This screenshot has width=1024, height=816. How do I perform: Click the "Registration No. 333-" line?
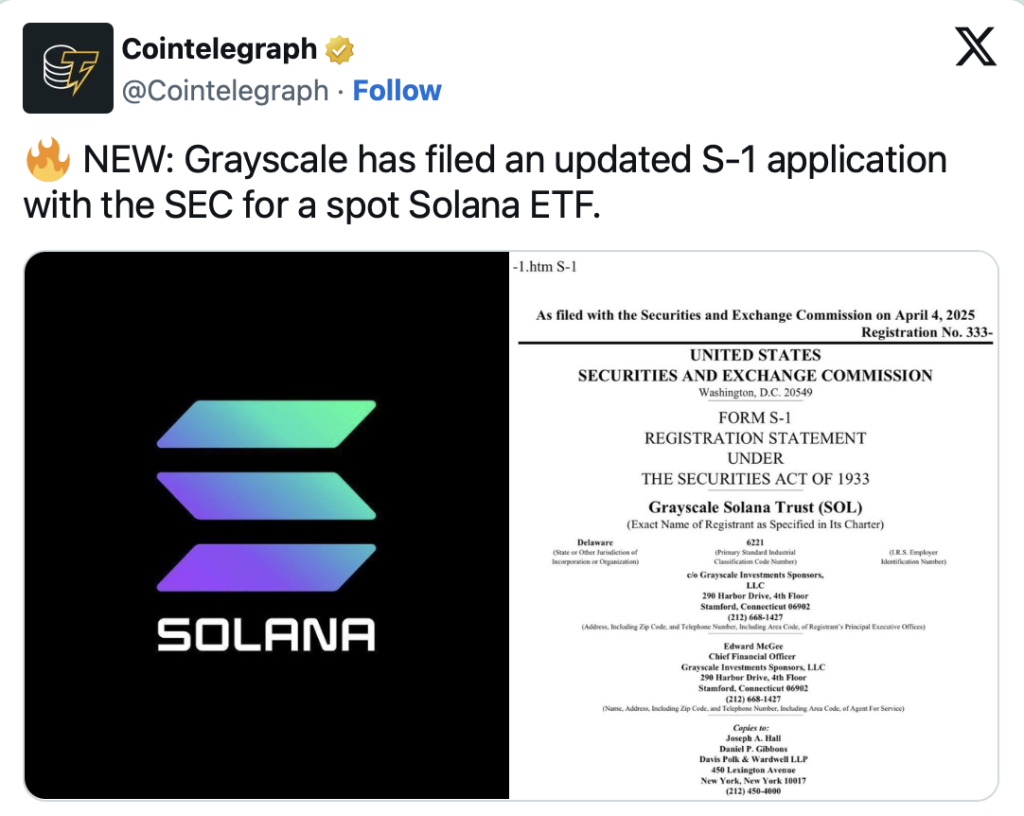[926, 331]
